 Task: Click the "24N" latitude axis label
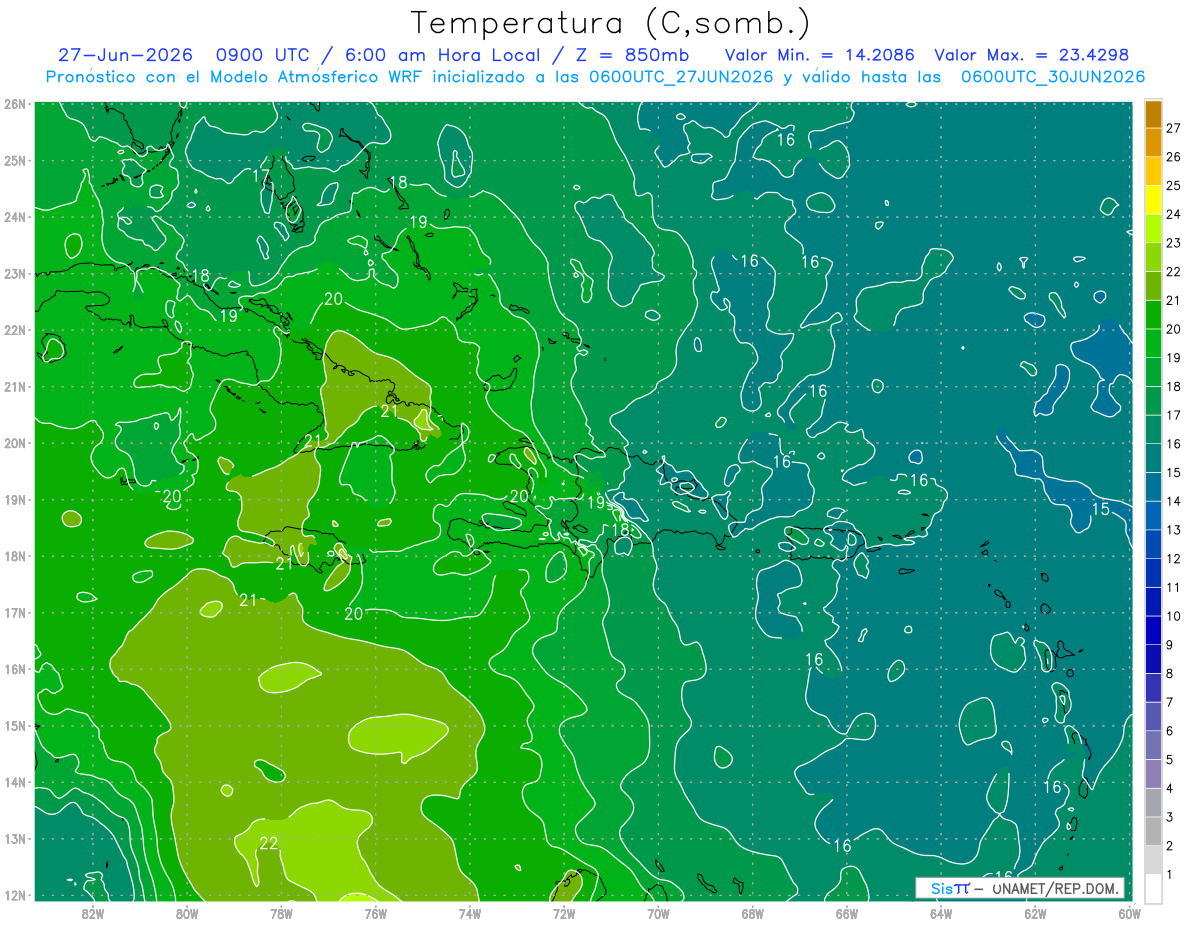15,217
